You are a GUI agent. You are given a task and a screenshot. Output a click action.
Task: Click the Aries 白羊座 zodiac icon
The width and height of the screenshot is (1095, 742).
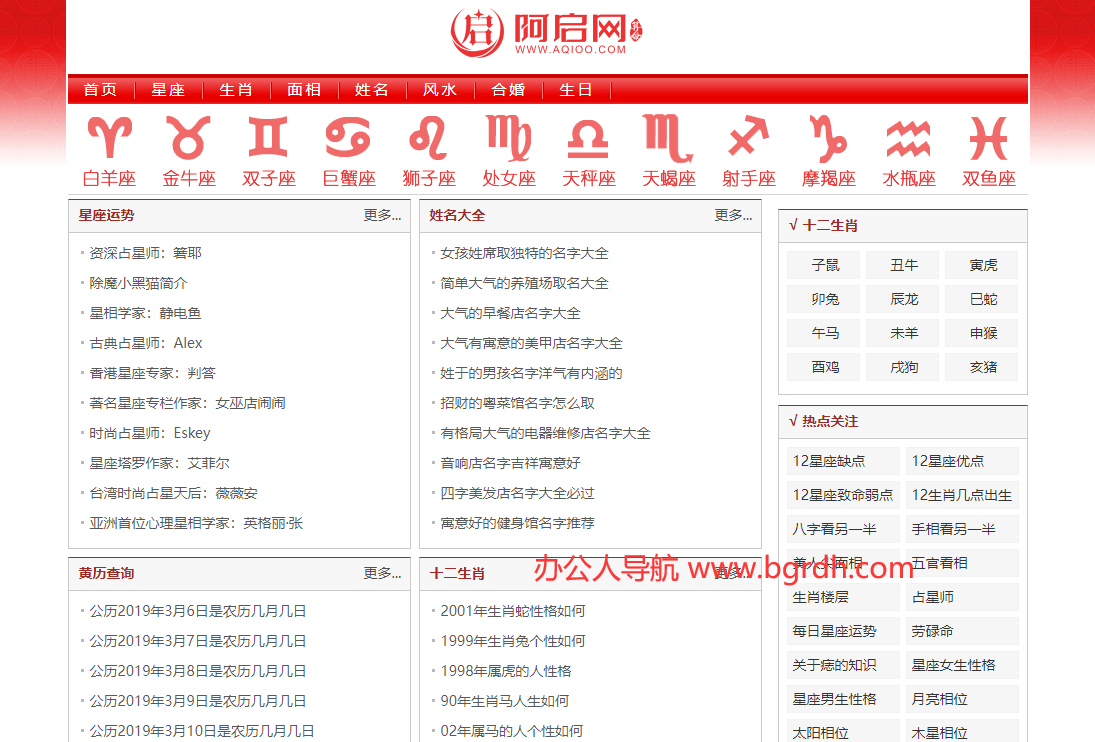click(109, 138)
